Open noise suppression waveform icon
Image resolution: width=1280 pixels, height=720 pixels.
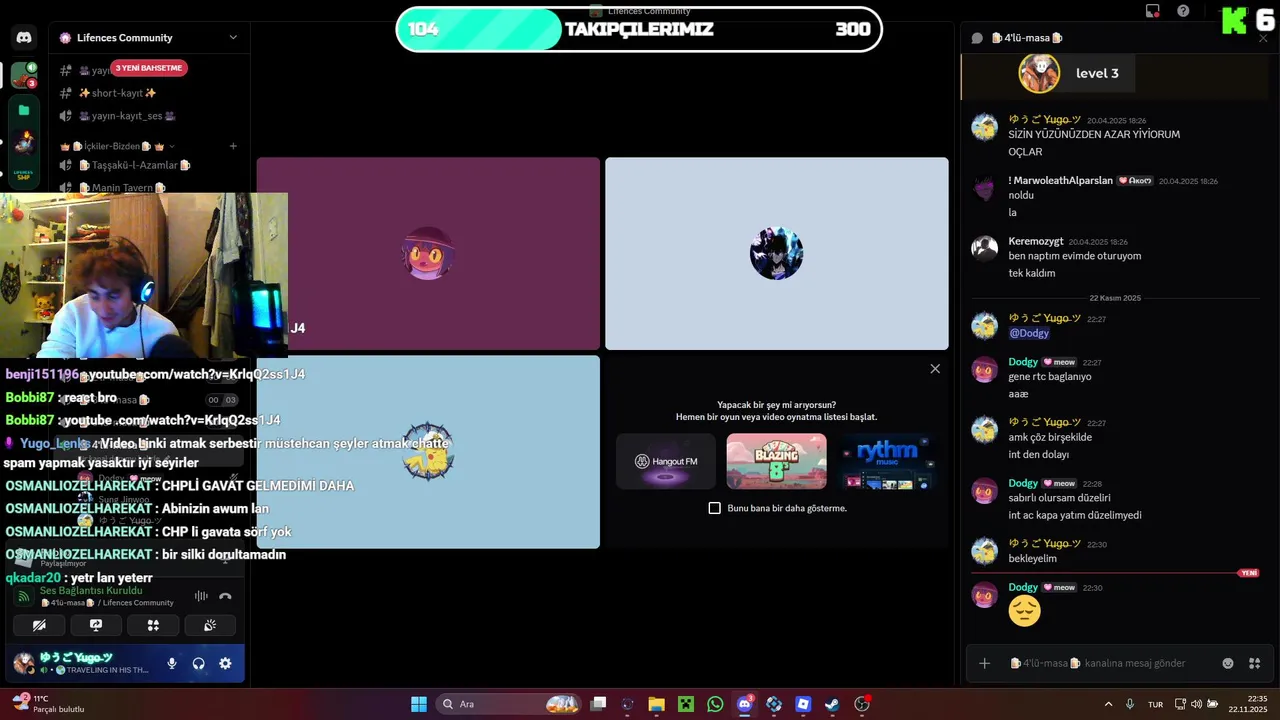[x=201, y=596]
